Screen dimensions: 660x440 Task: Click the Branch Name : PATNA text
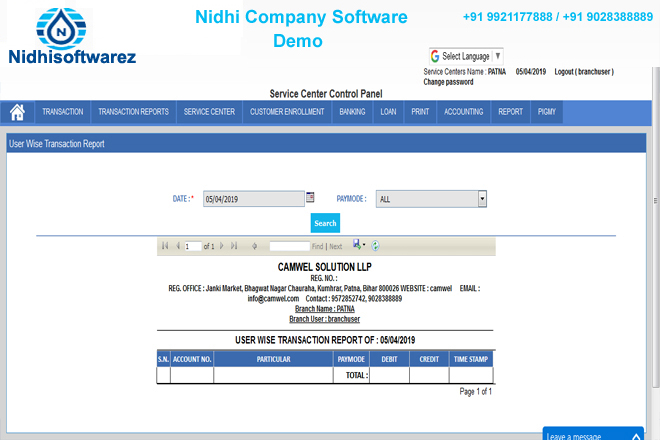coord(325,309)
